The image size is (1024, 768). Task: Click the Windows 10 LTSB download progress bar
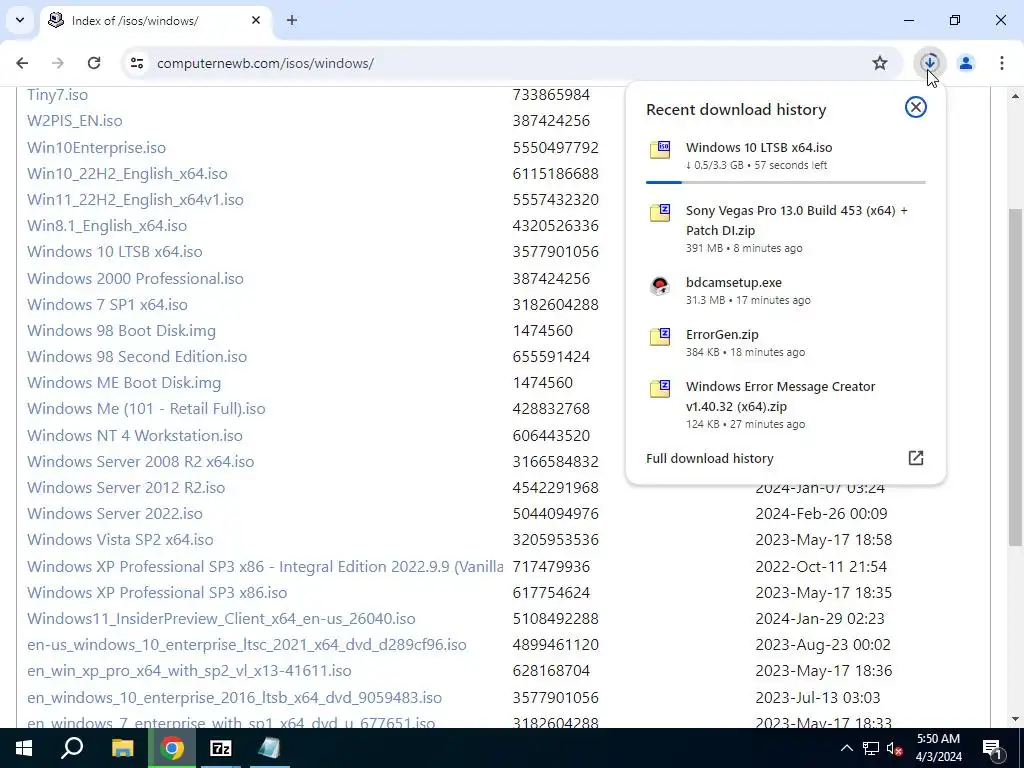[x=786, y=182]
